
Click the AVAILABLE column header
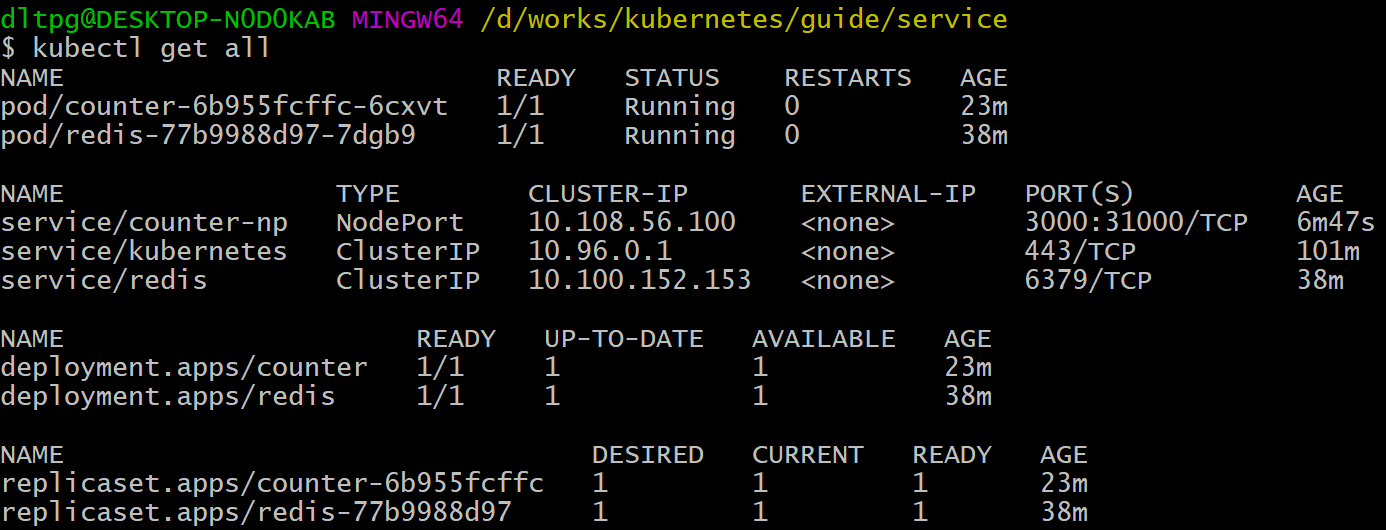824,339
